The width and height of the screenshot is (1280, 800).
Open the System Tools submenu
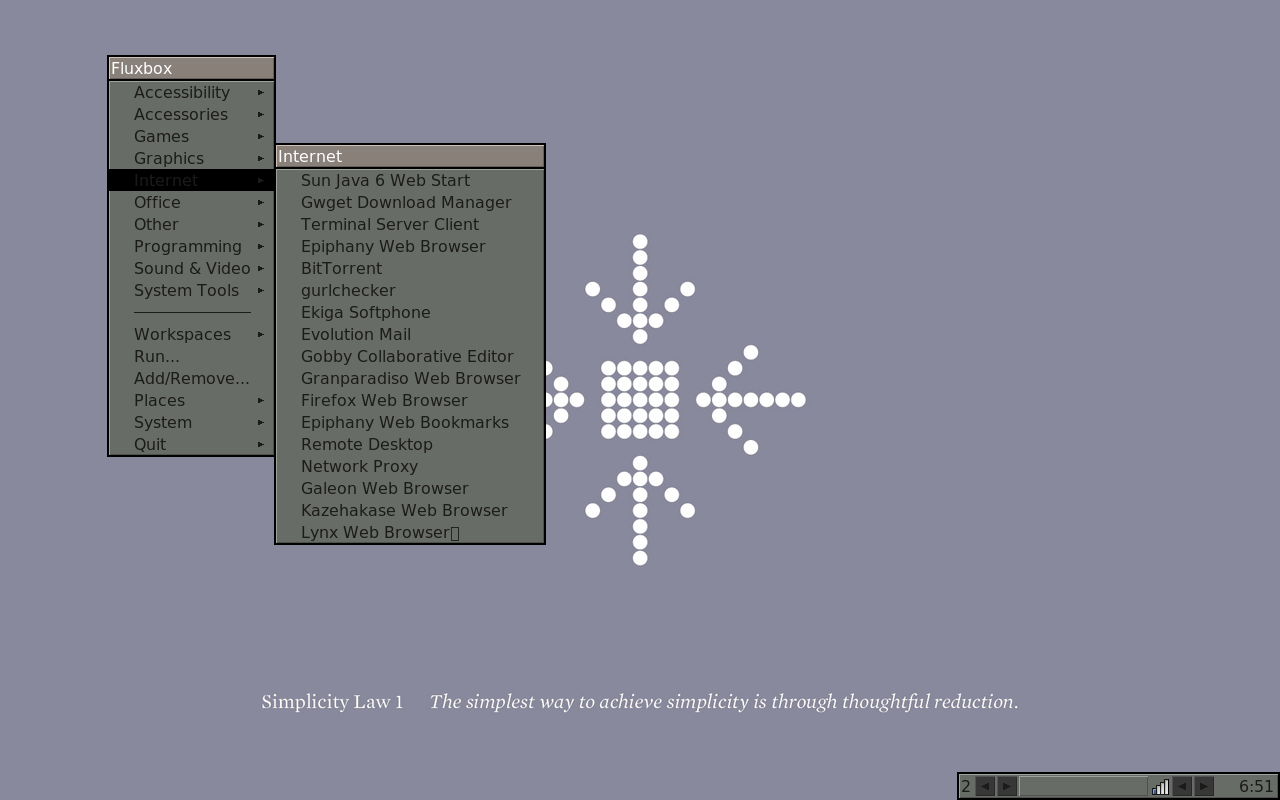191,290
